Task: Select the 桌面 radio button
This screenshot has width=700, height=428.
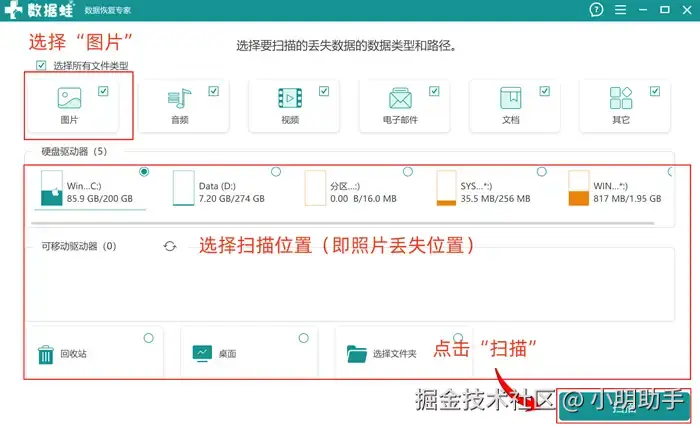Action: point(304,338)
